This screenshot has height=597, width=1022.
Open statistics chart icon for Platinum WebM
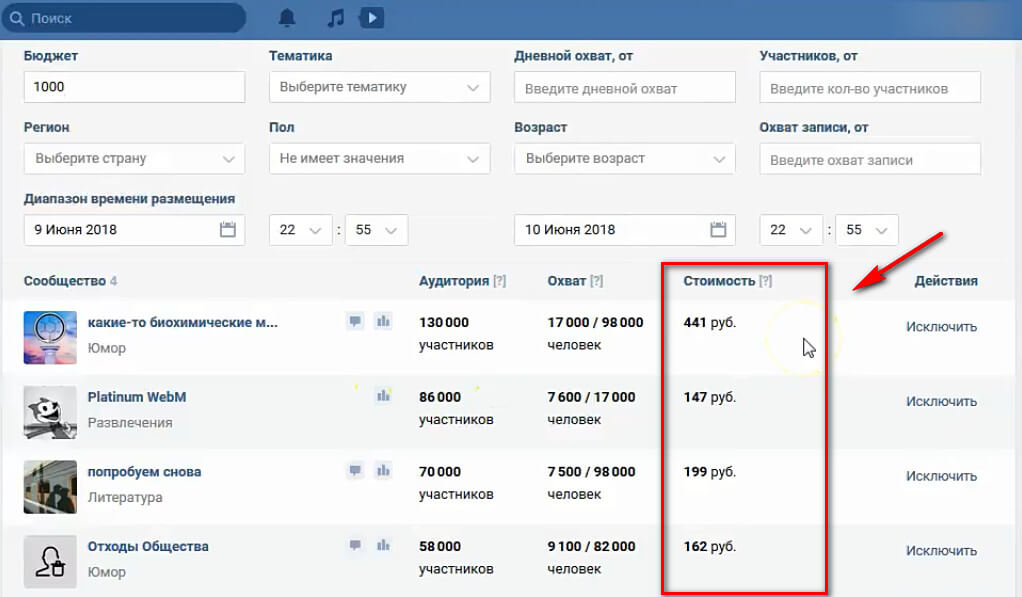(382, 396)
